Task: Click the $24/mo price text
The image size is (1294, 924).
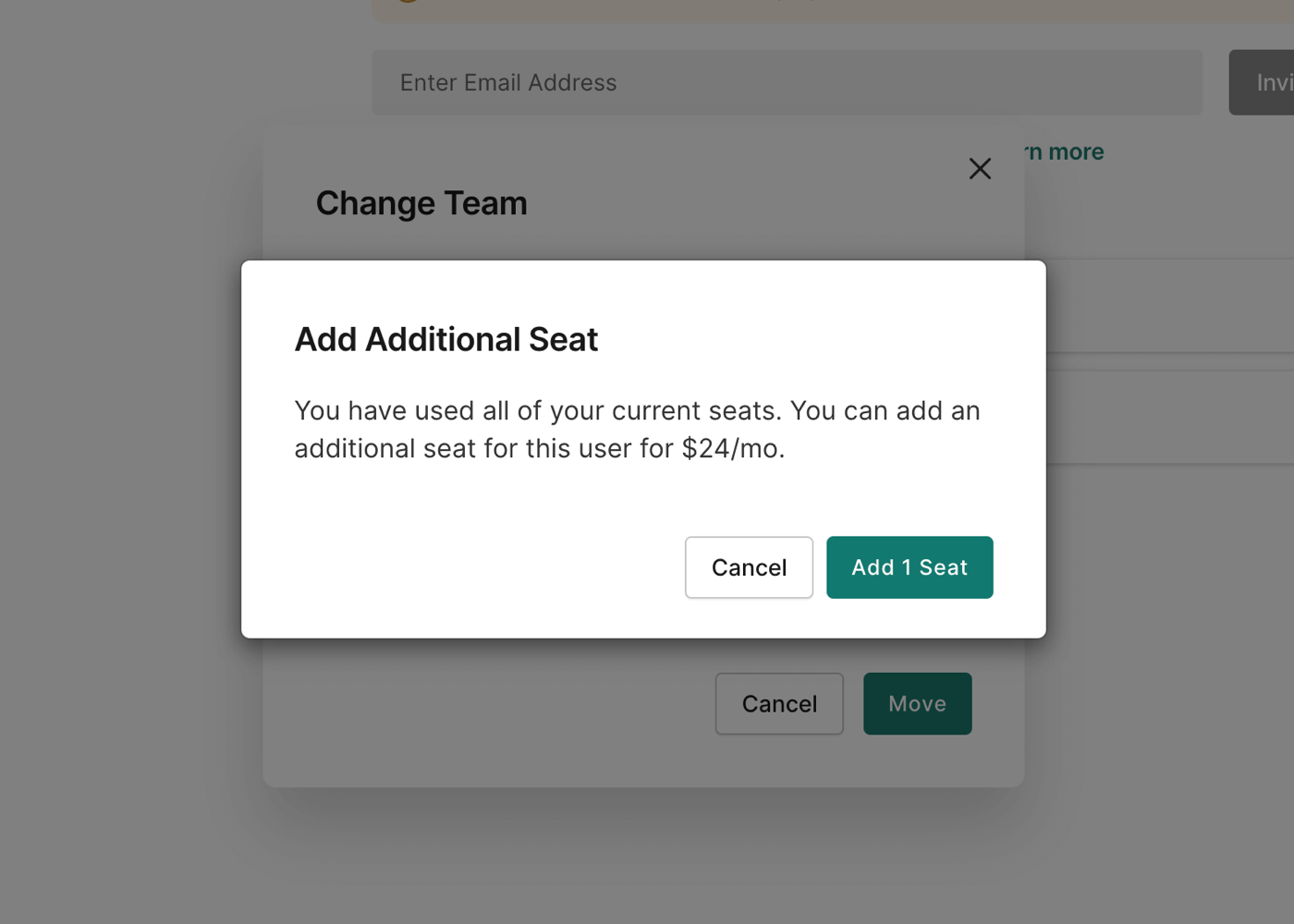Action: click(x=732, y=449)
